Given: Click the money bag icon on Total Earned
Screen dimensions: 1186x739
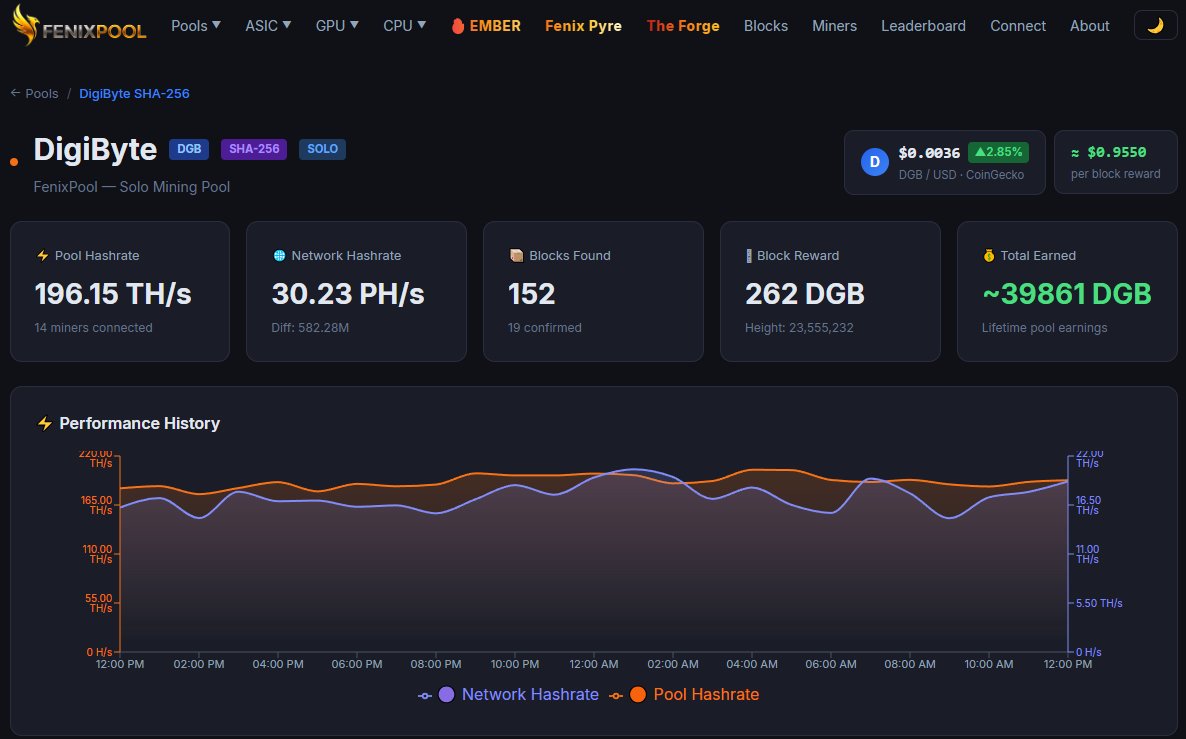Looking at the screenshot, I should click(x=989, y=256).
